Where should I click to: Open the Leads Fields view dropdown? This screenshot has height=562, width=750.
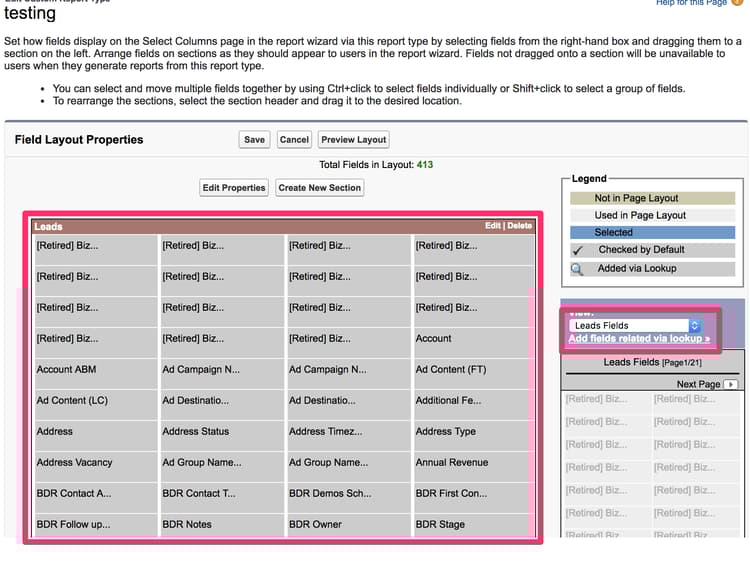pyautogui.click(x=635, y=326)
